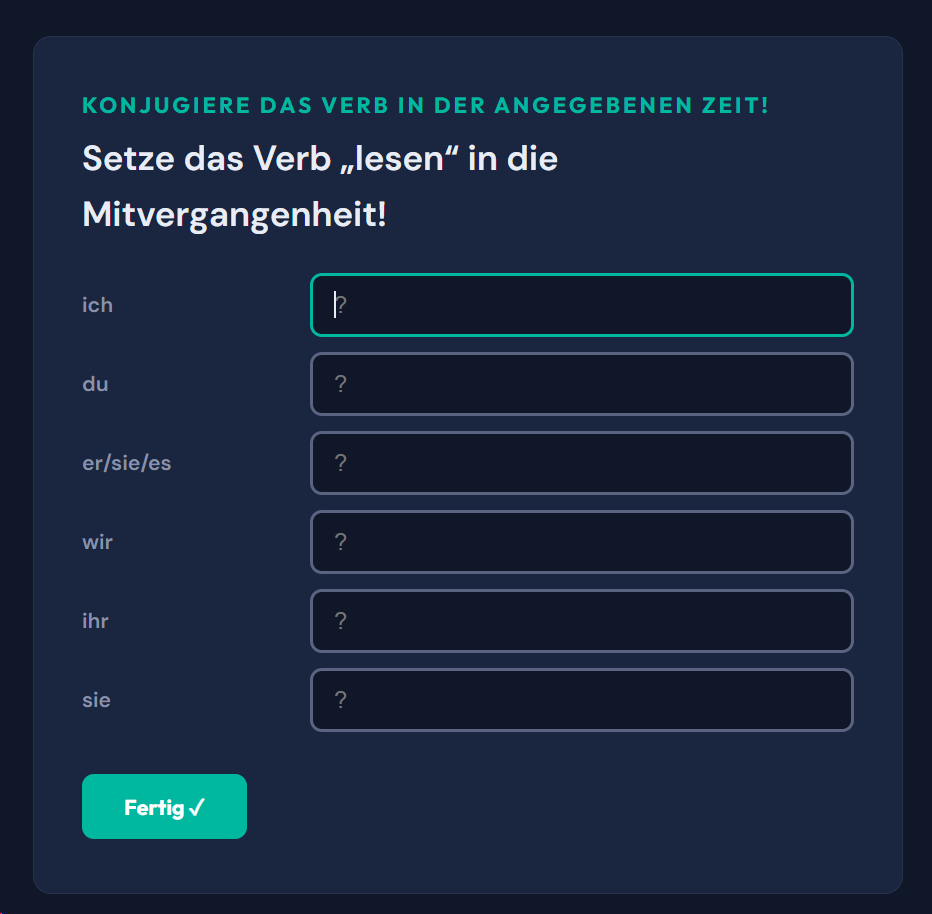Viewport: 932px width, 914px height.
Task: Click the pronoun label wir
Action: point(97,542)
